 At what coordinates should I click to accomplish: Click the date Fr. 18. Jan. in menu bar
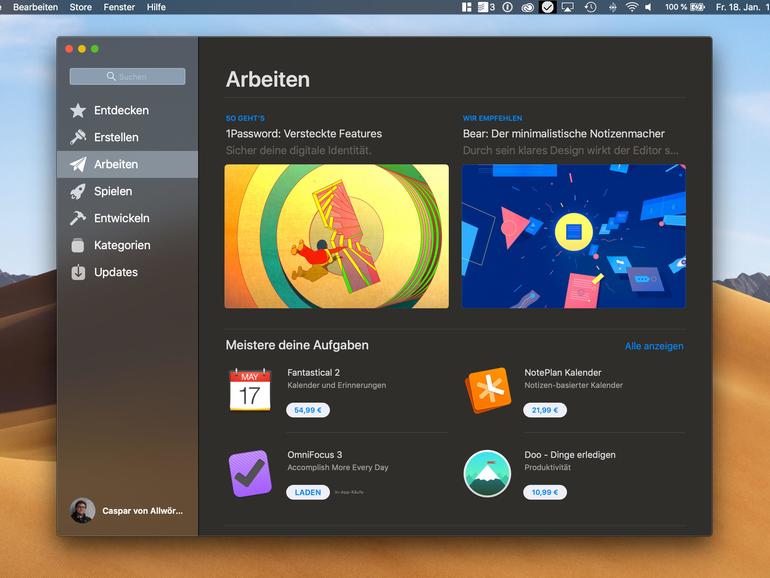(x=738, y=7)
